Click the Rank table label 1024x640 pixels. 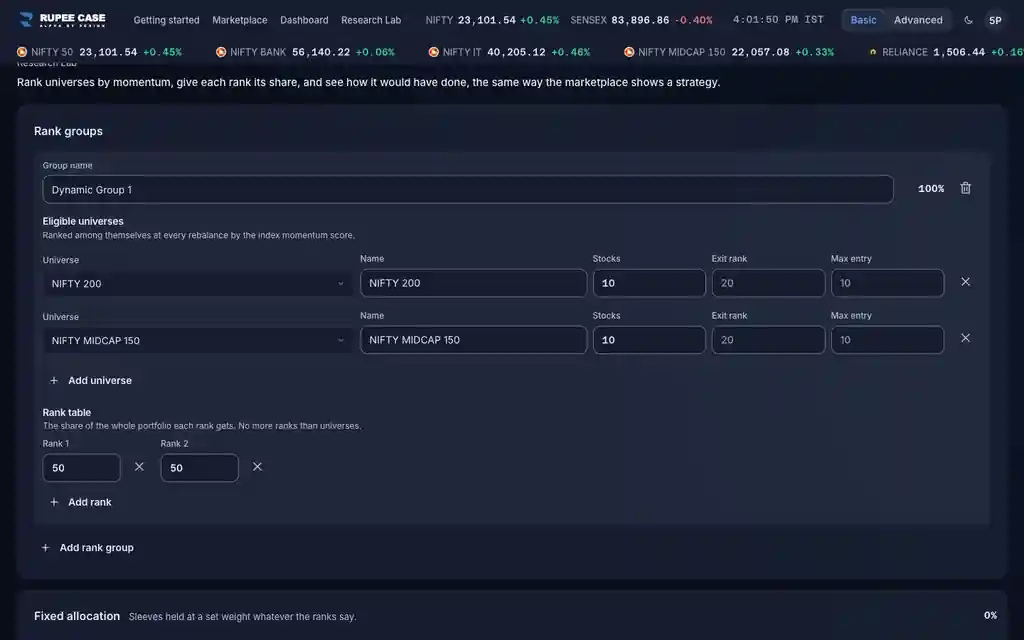click(67, 412)
